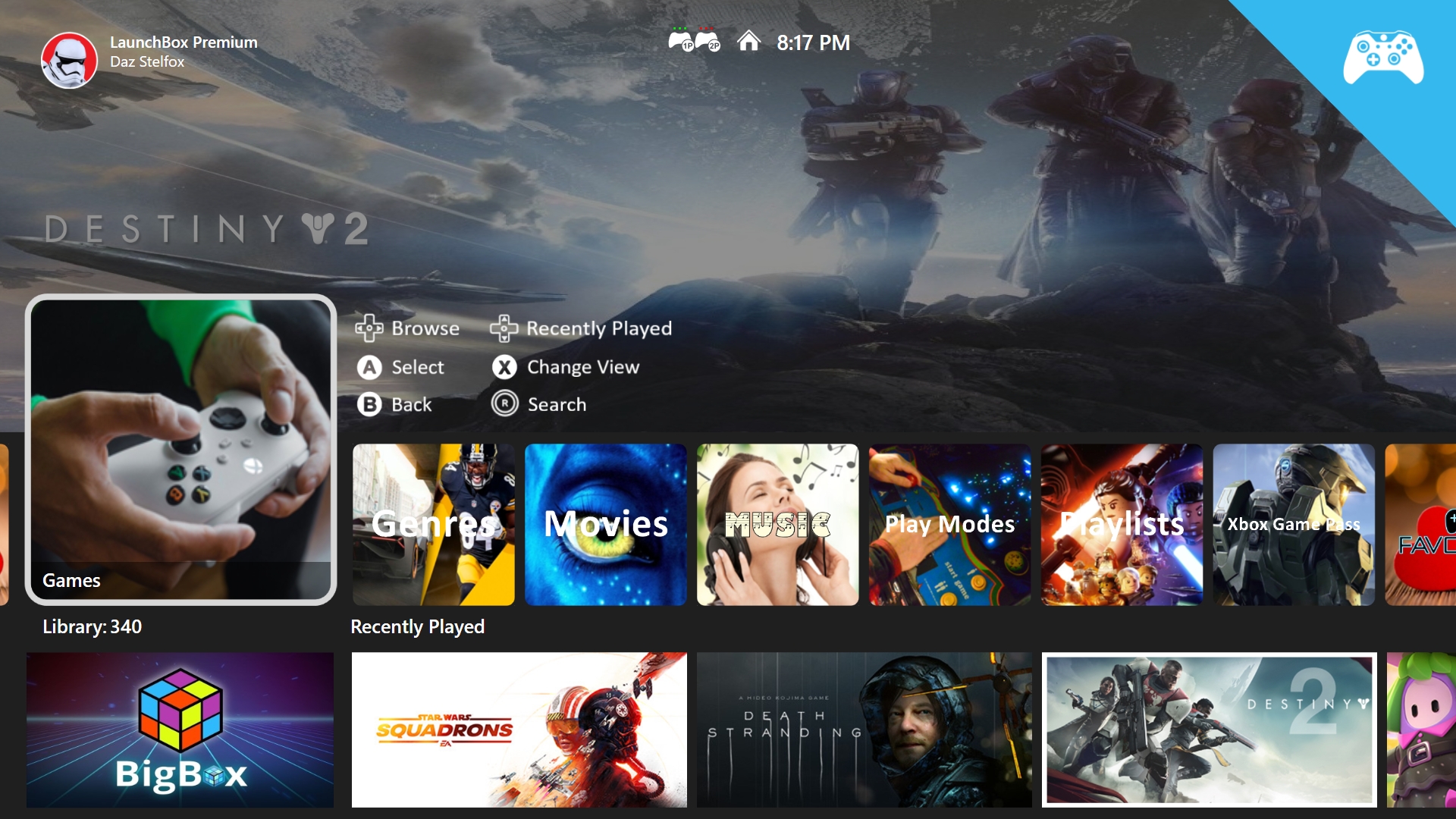Viewport: 1456px width, 819px height.
Task: Open the Movies category tile
Action: coord(606,525)
